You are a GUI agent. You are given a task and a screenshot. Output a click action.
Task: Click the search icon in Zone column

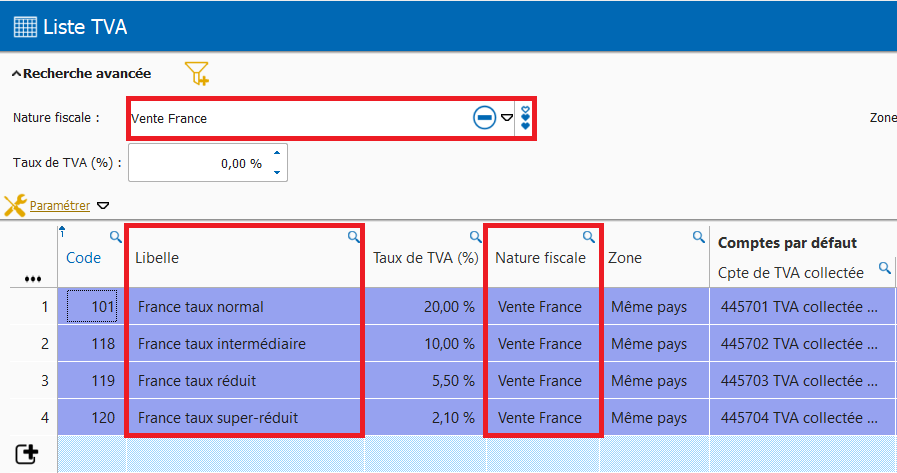[699, 237]
